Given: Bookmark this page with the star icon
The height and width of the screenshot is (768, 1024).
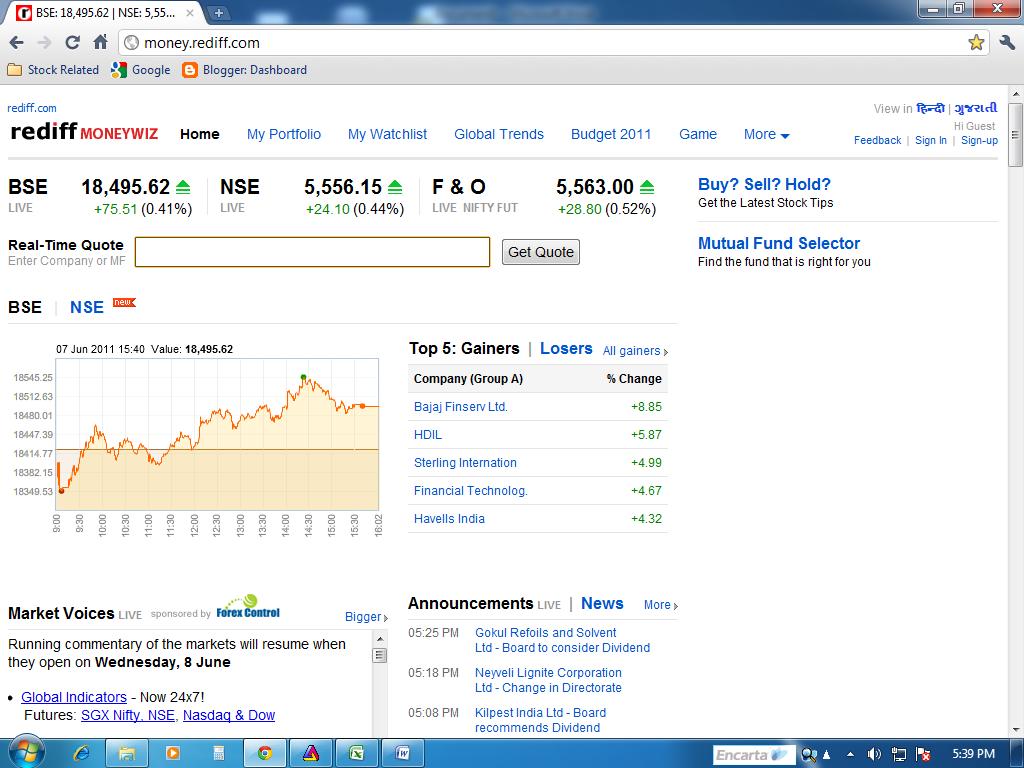Looking at the screenshot, I should (976, 43).
